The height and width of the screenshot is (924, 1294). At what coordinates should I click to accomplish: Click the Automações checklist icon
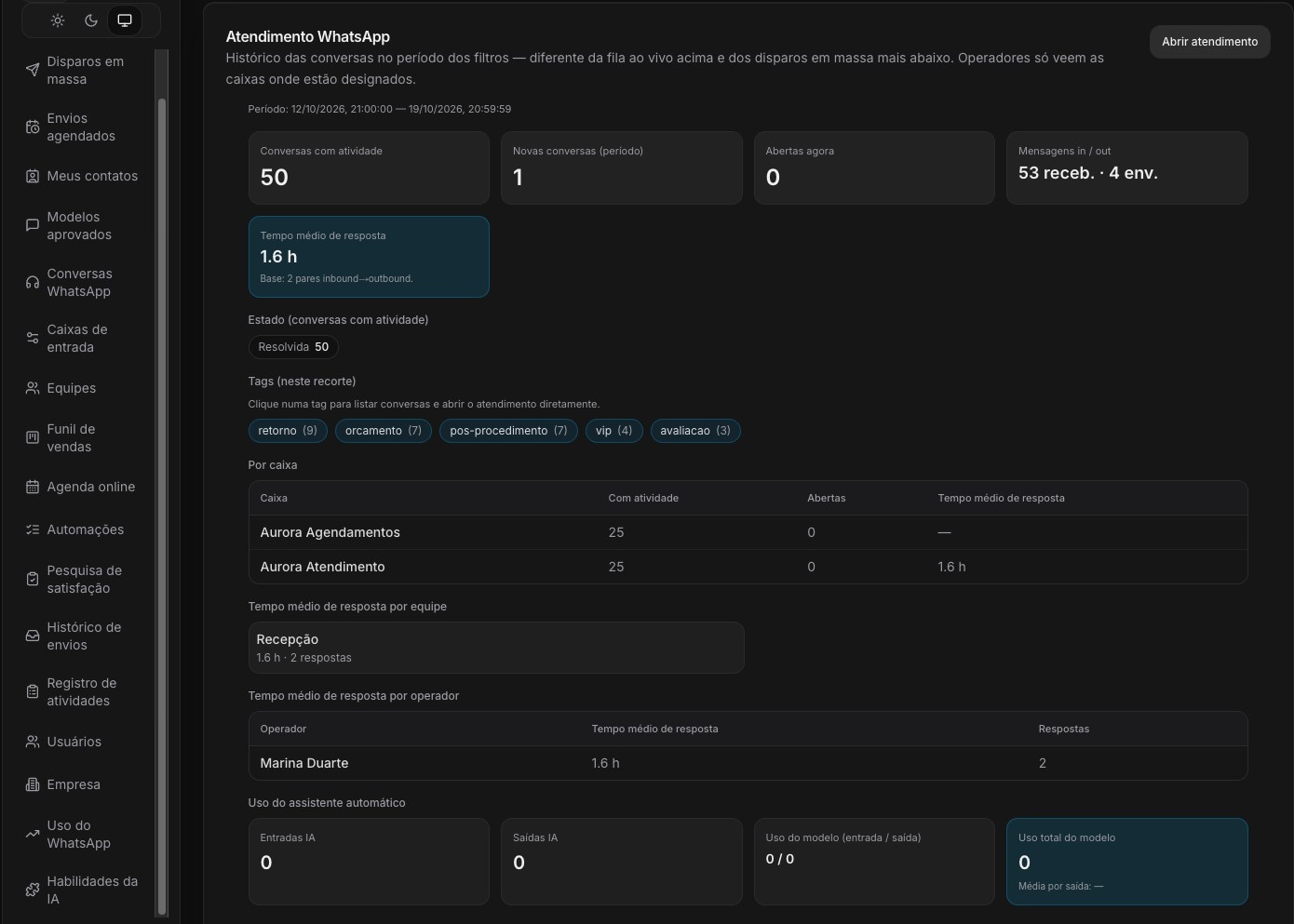coord(33,529)
